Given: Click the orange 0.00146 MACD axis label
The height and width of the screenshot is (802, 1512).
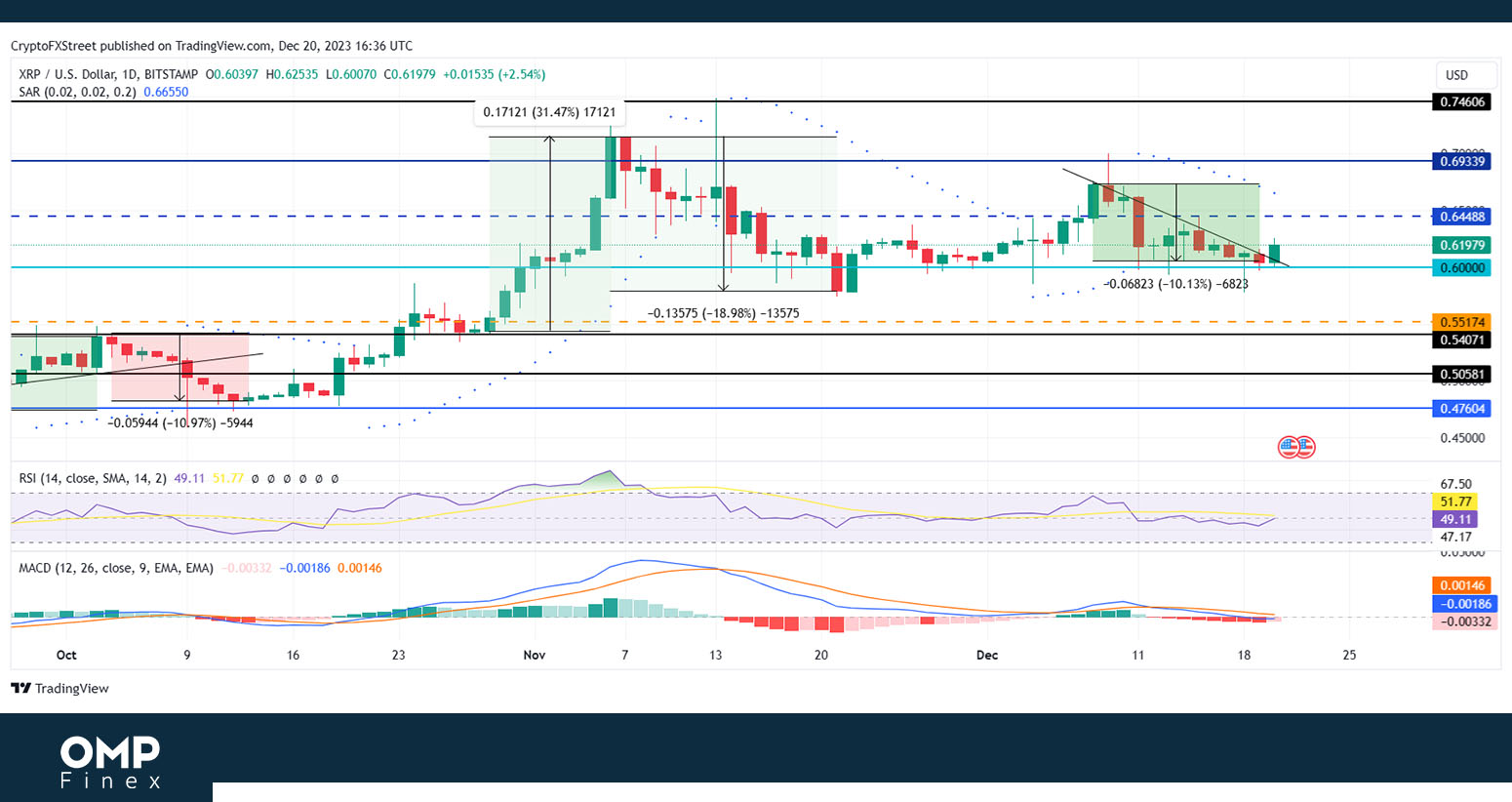Looking at the screenshot, I should tap(1462, 585).
